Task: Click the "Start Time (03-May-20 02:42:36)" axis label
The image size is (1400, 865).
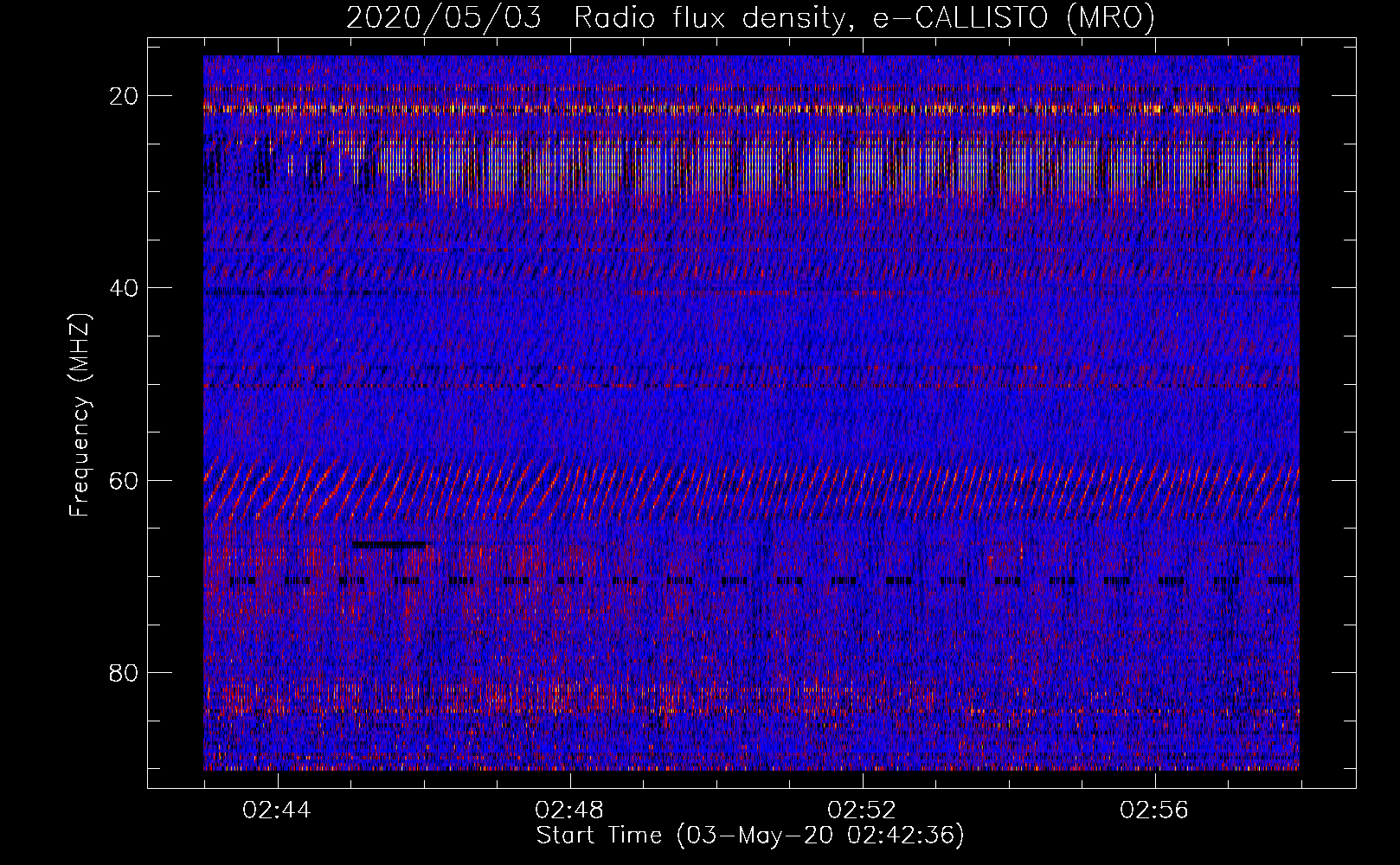Action: pyautogui.click(x=750, y=836)
